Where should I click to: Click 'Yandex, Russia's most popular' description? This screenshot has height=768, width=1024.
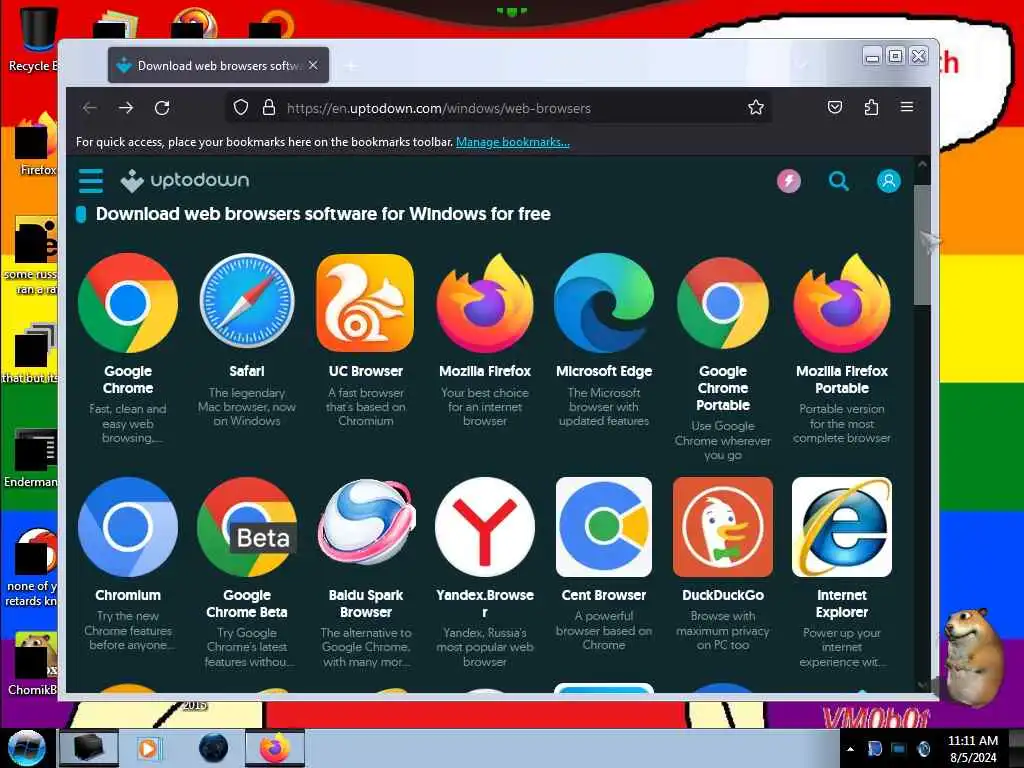[x=485, y=647]
